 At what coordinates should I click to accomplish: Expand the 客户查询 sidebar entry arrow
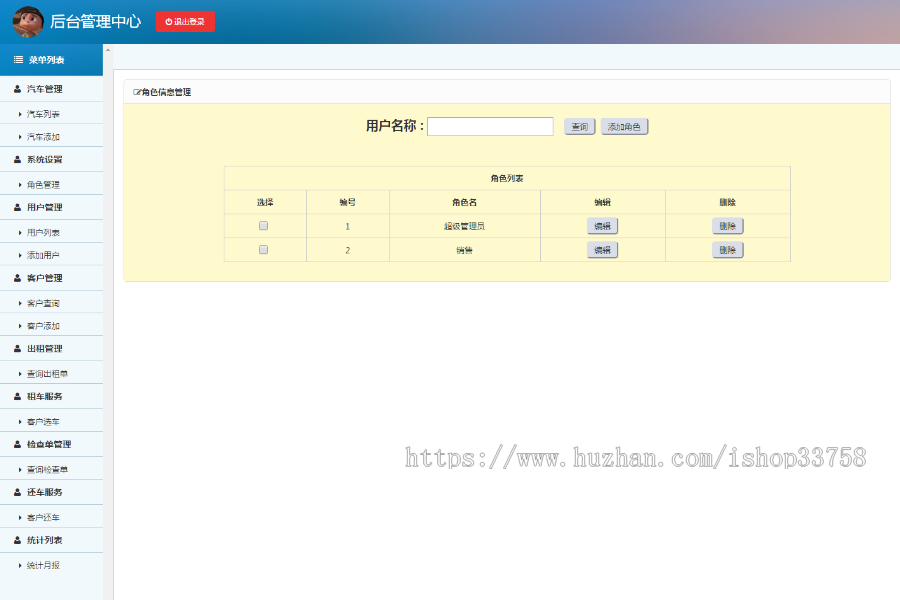point(20,302)
